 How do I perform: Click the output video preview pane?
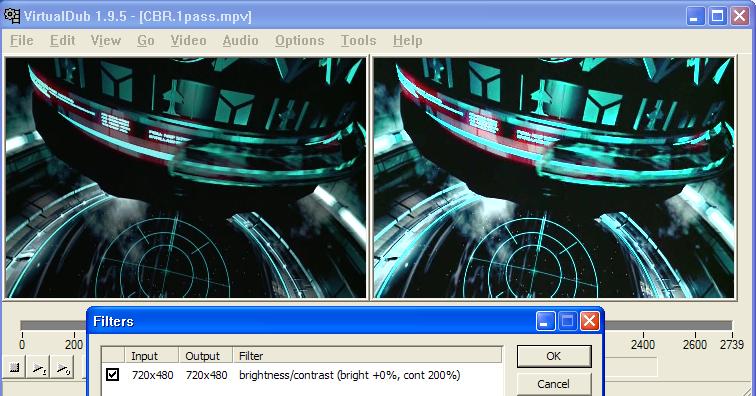tap(554, 178)
